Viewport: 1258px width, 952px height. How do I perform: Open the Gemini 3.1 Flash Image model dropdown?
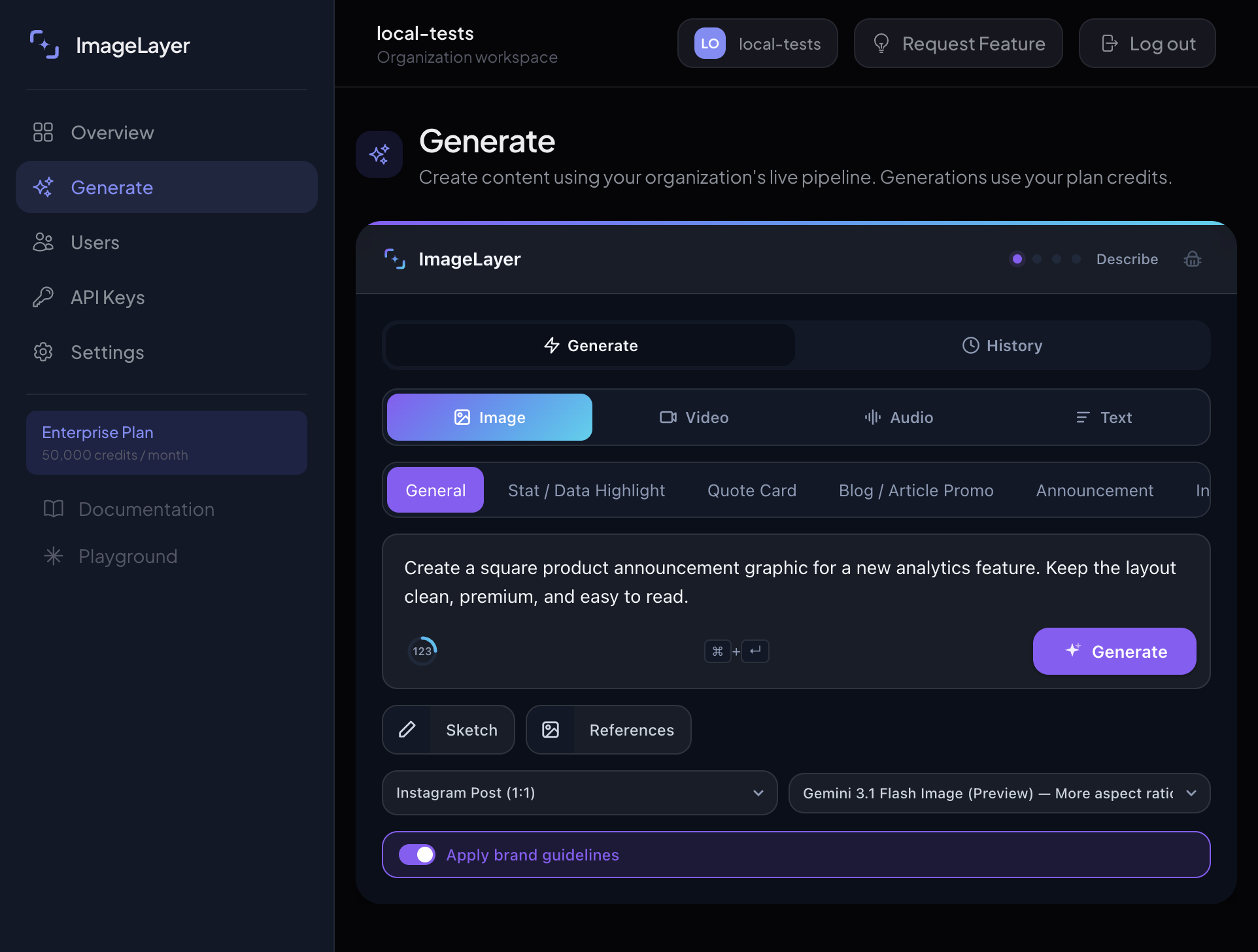point(1000,793)
